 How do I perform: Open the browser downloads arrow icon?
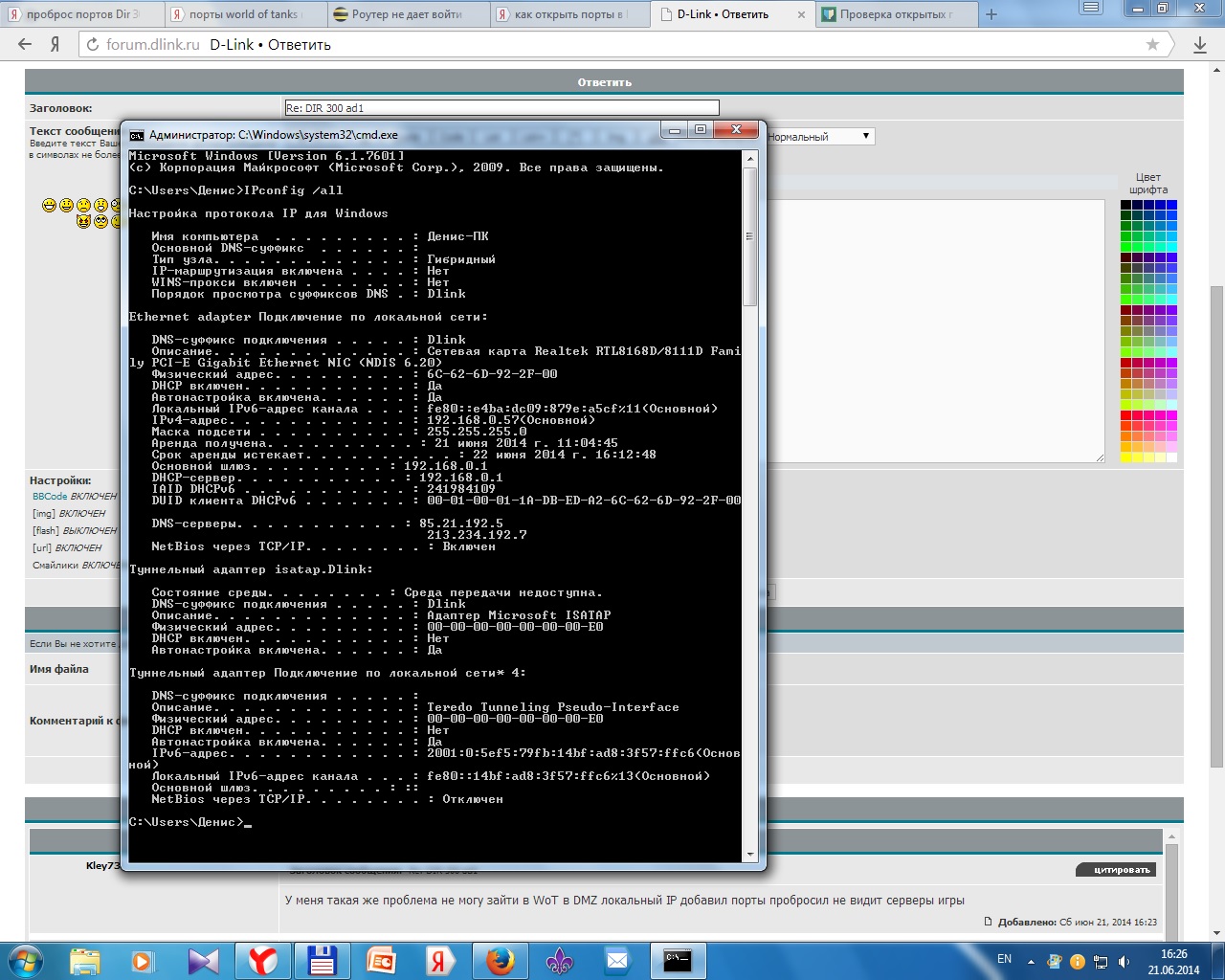pos(1200,44)
